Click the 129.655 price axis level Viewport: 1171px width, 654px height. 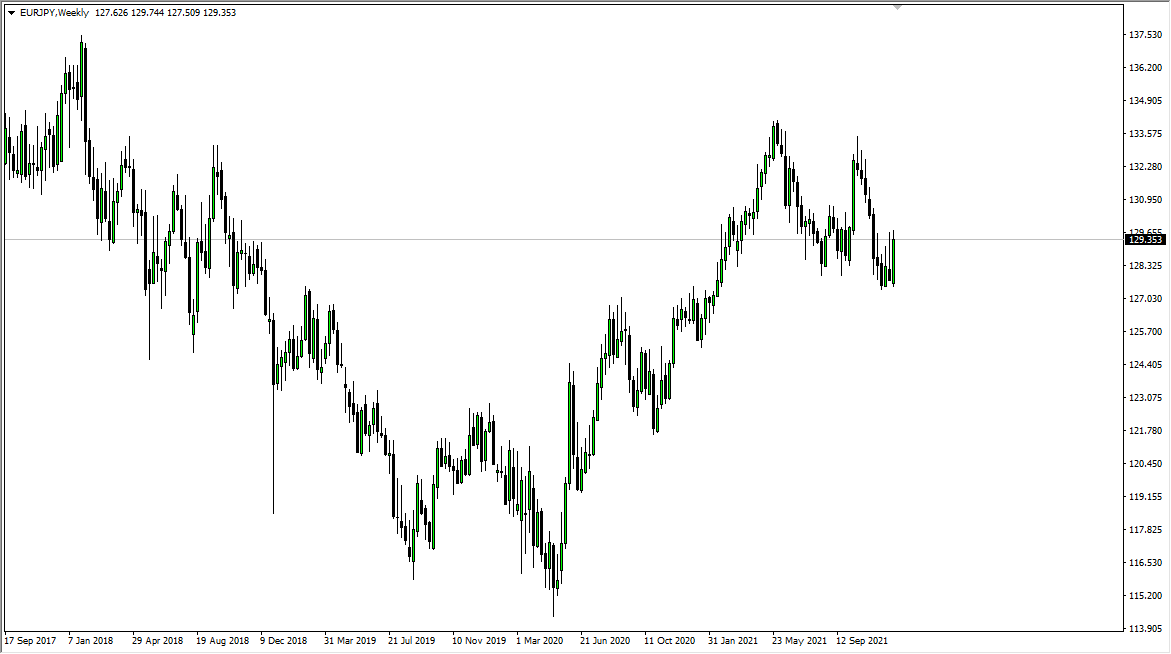tap(1145, 230)
